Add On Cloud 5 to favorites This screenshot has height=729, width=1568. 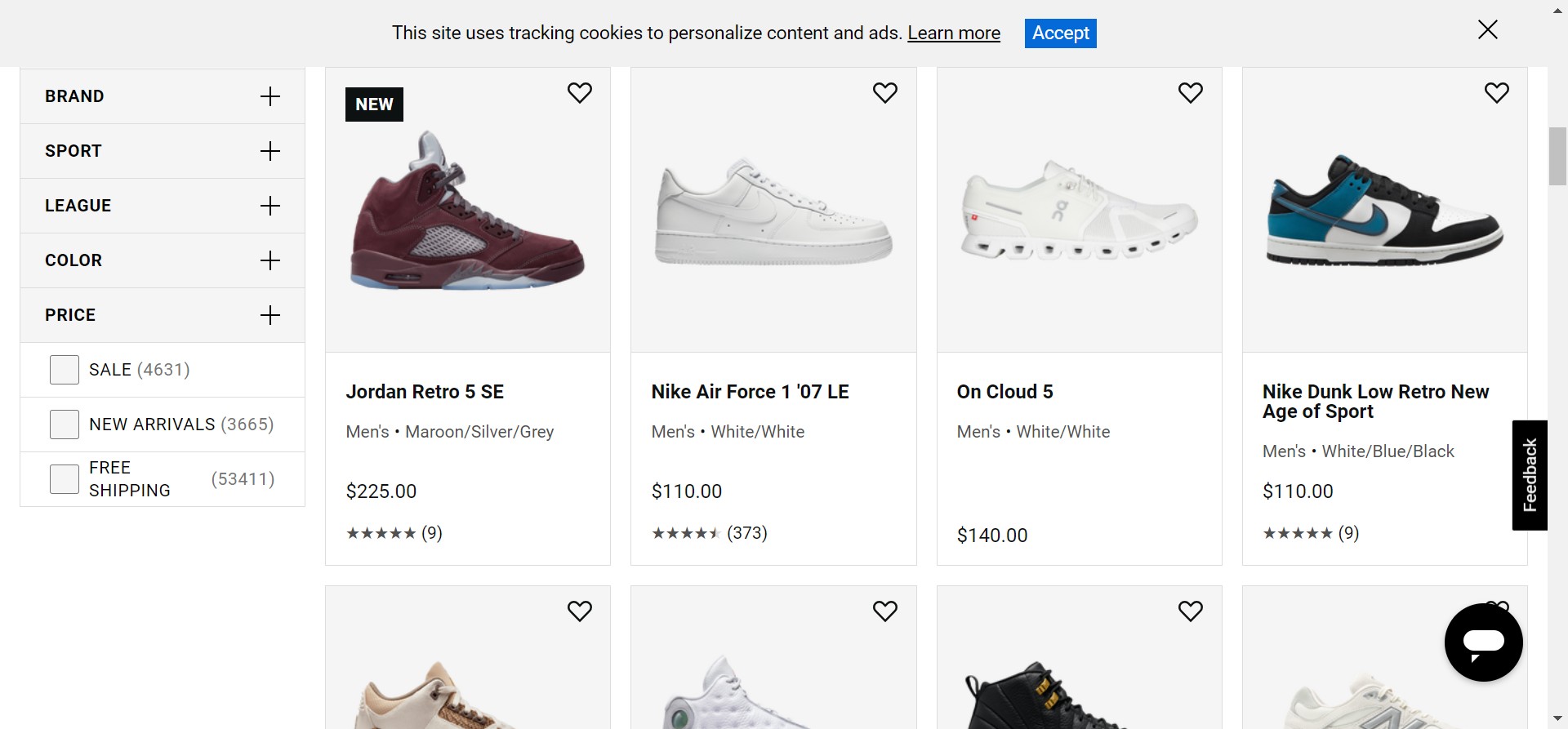[1190, 93]
